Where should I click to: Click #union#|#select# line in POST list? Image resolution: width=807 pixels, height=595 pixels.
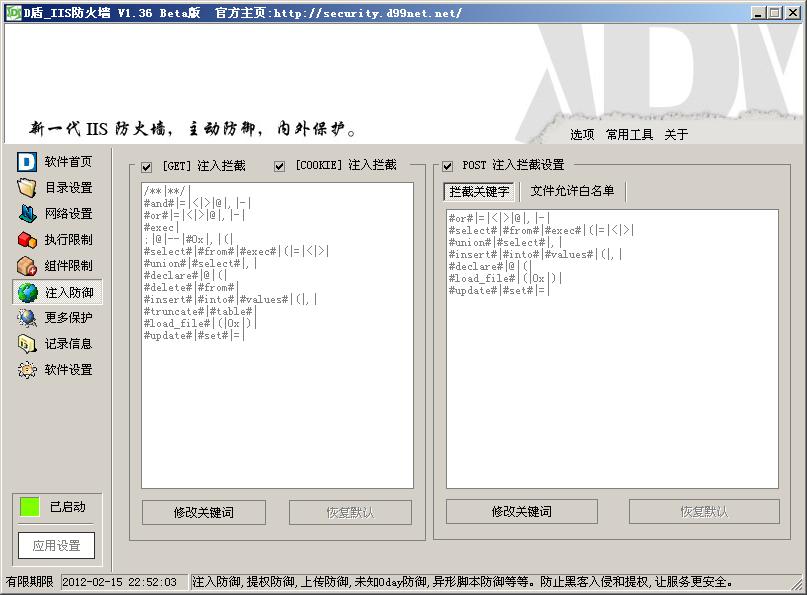[505, 242]
